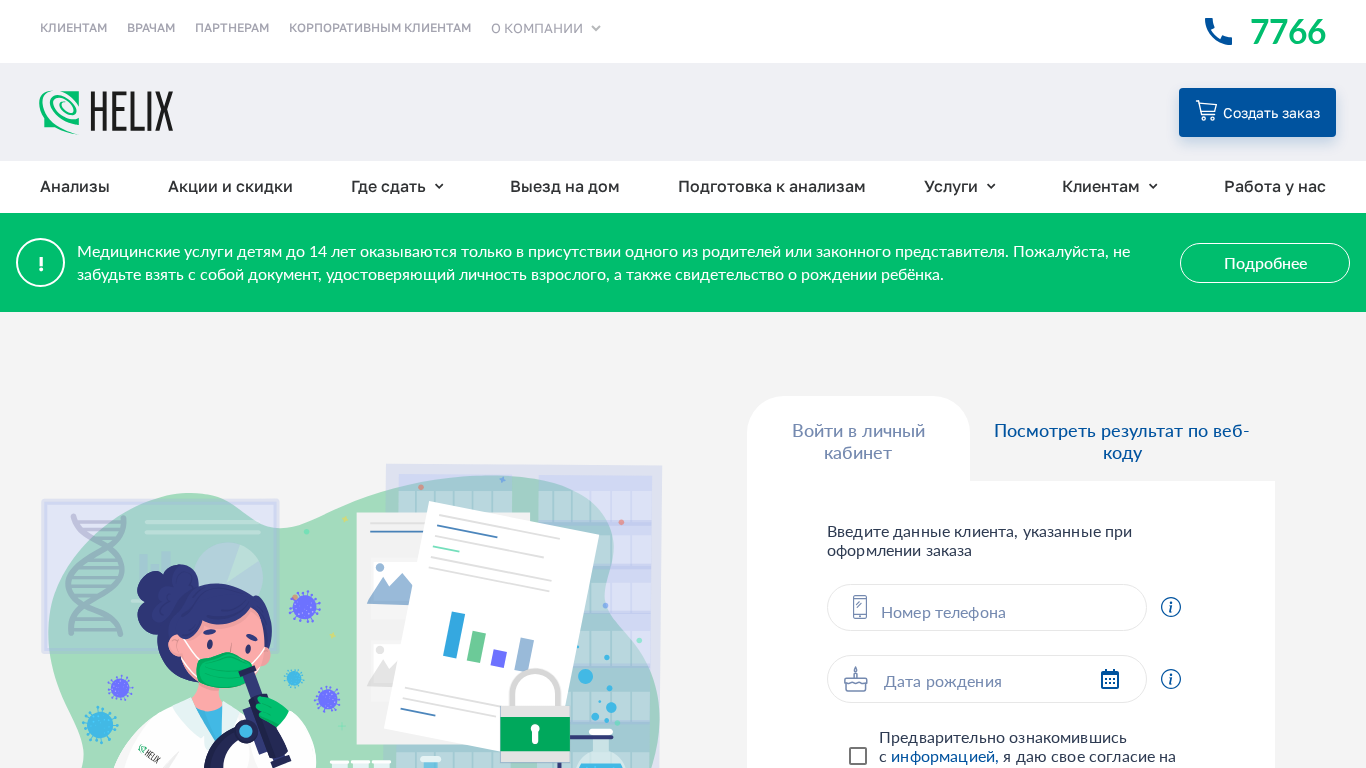The width and height of the screenshot is (1366, 768).
Task: Open 'Работа у нас' menu item
Action: click(1275, 186)
